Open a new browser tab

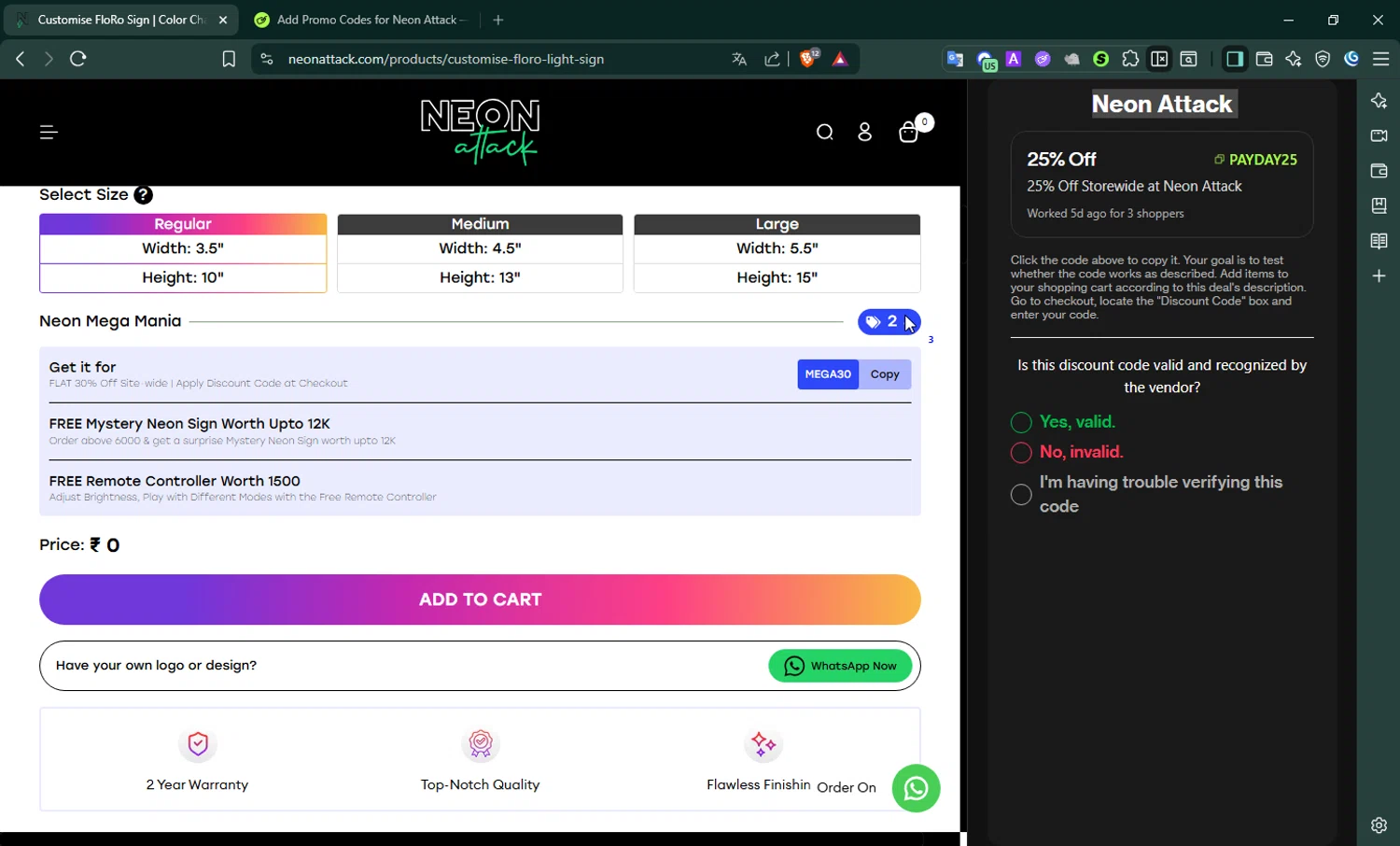pos(498,20)
